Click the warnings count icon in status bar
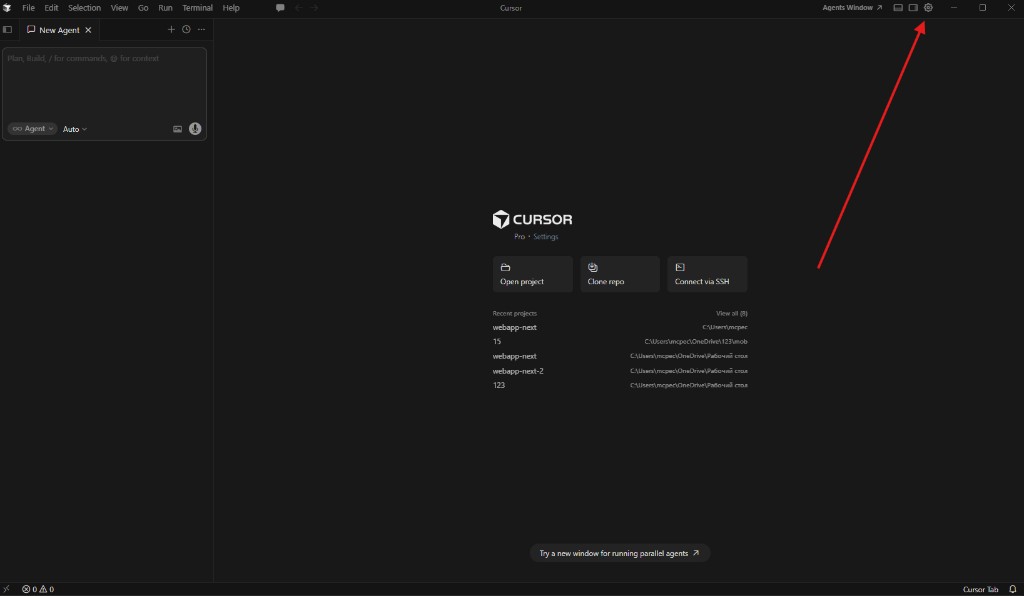Image resolution: width=1024 pixels, height=596 pixels. 46,589
